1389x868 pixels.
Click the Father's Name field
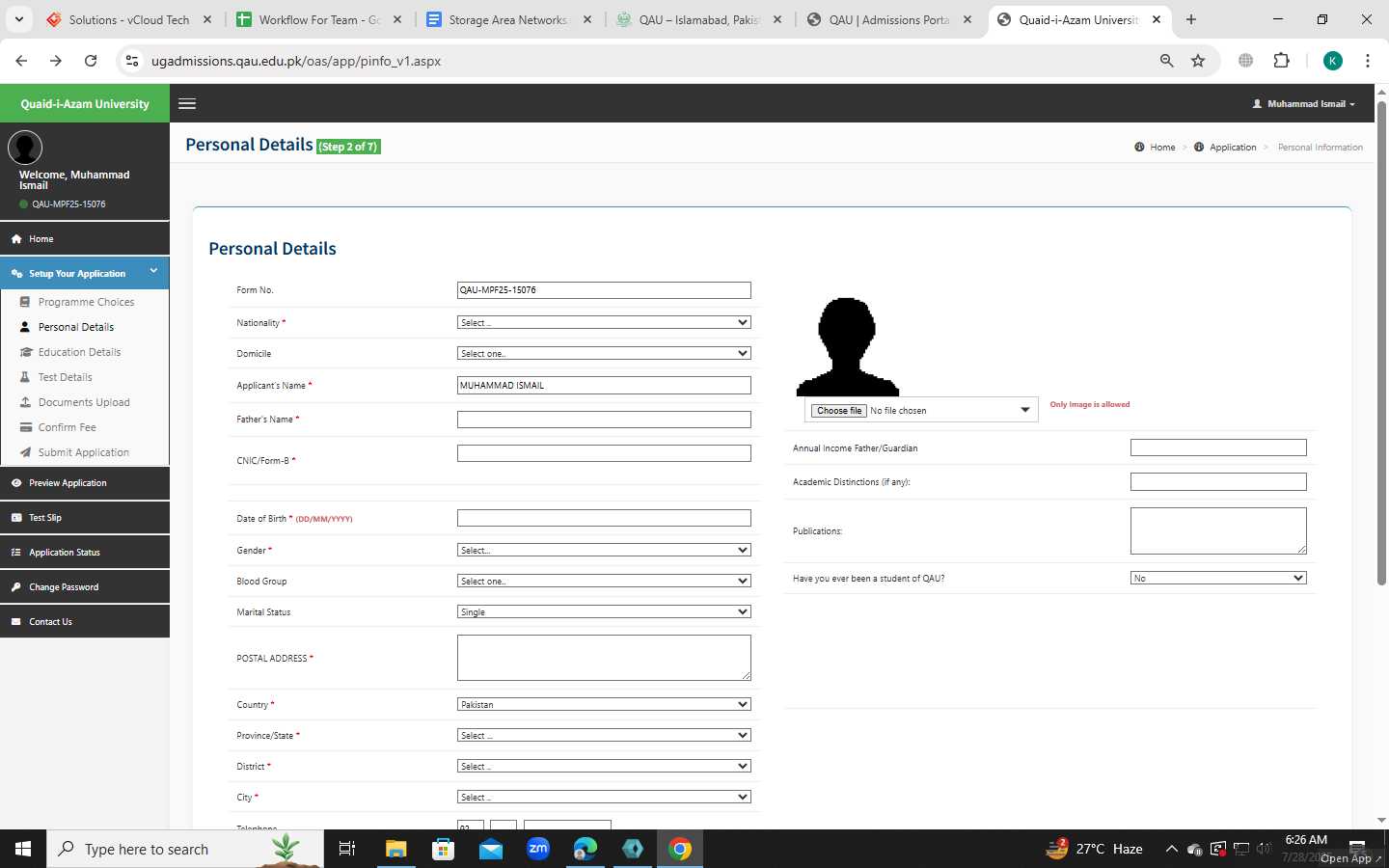click(604, 420)
